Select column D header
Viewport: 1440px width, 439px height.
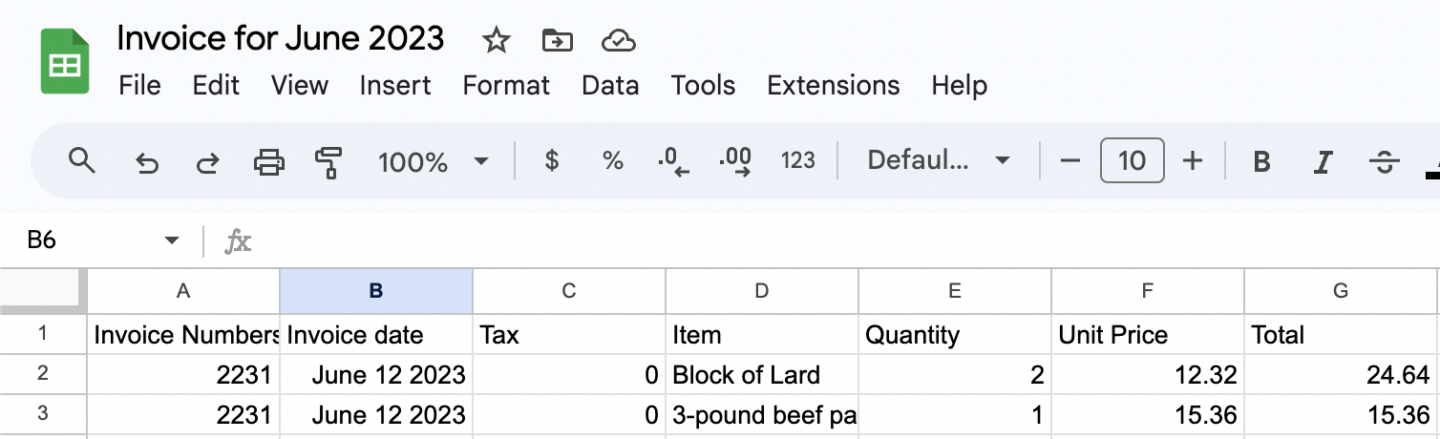[x=762, y=291]
